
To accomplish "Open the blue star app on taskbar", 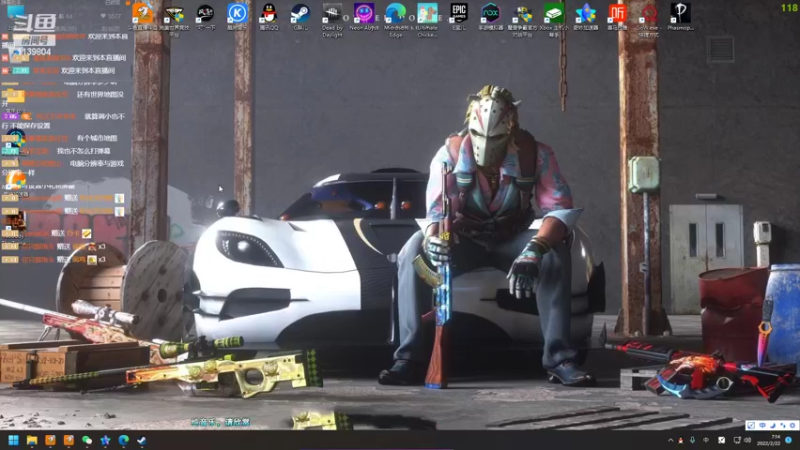I will click(x=106, y=440).
